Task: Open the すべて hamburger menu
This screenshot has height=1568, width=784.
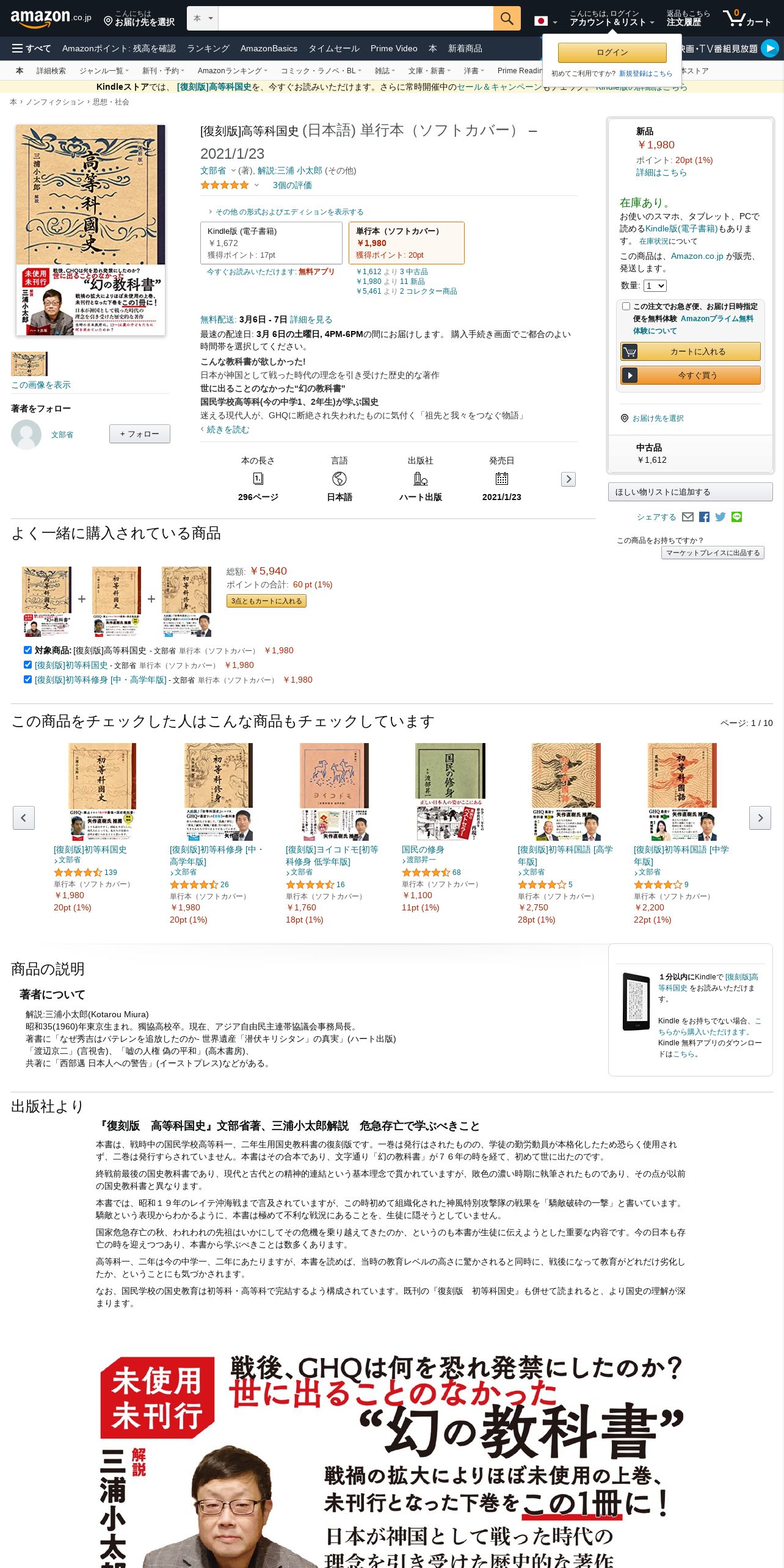Action: click(32, 48)
